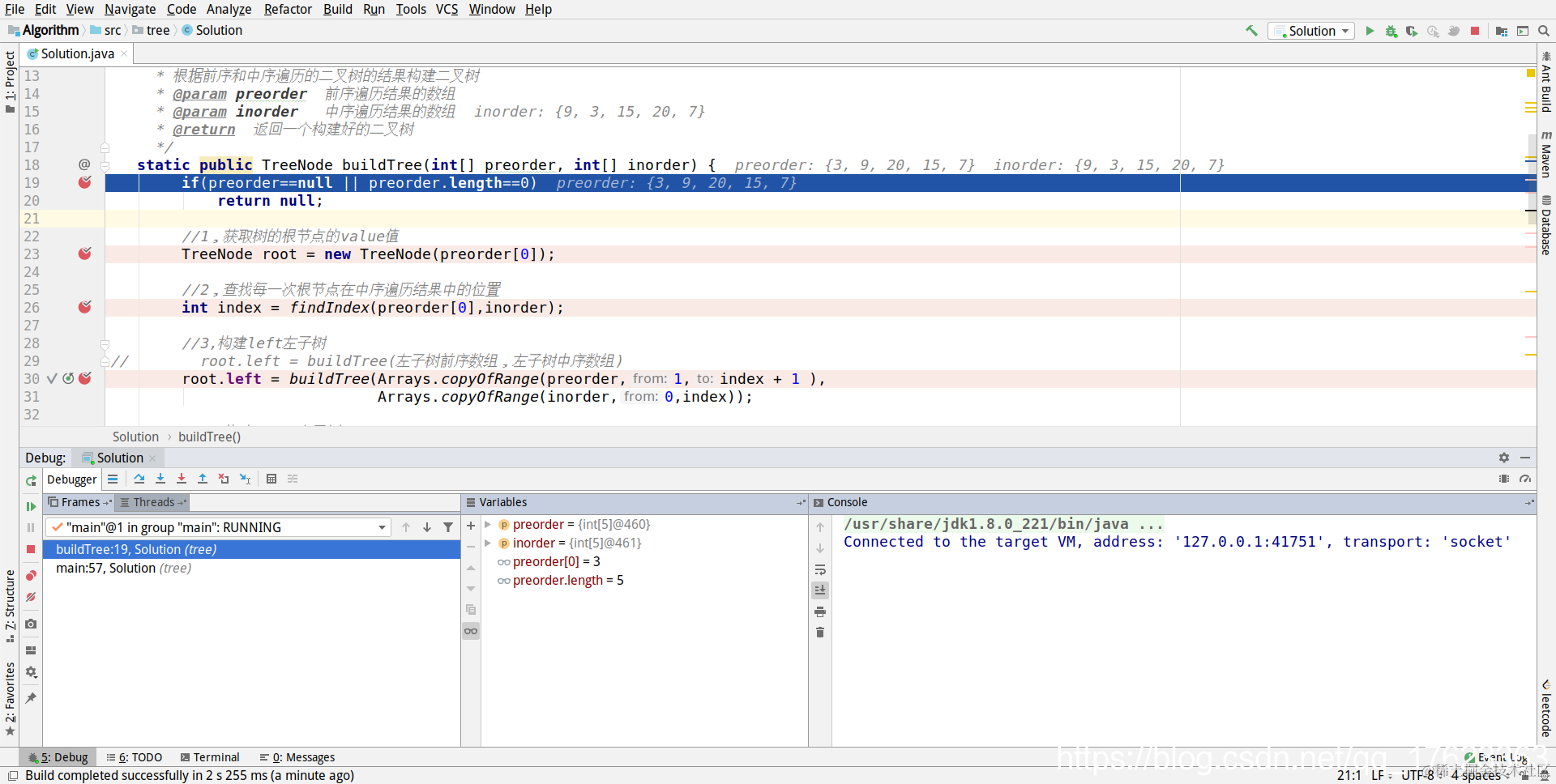The width and height of the screenshot is (1556, 784).
Task: Stop the process from the main toolbar
Action: [1475, 31]
